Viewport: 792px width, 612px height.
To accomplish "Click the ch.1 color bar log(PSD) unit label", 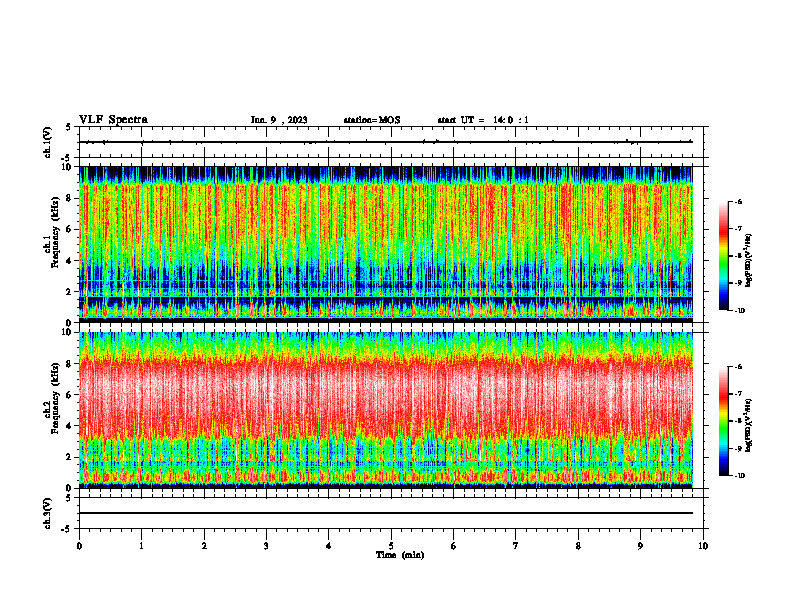I will click(749, 261).
